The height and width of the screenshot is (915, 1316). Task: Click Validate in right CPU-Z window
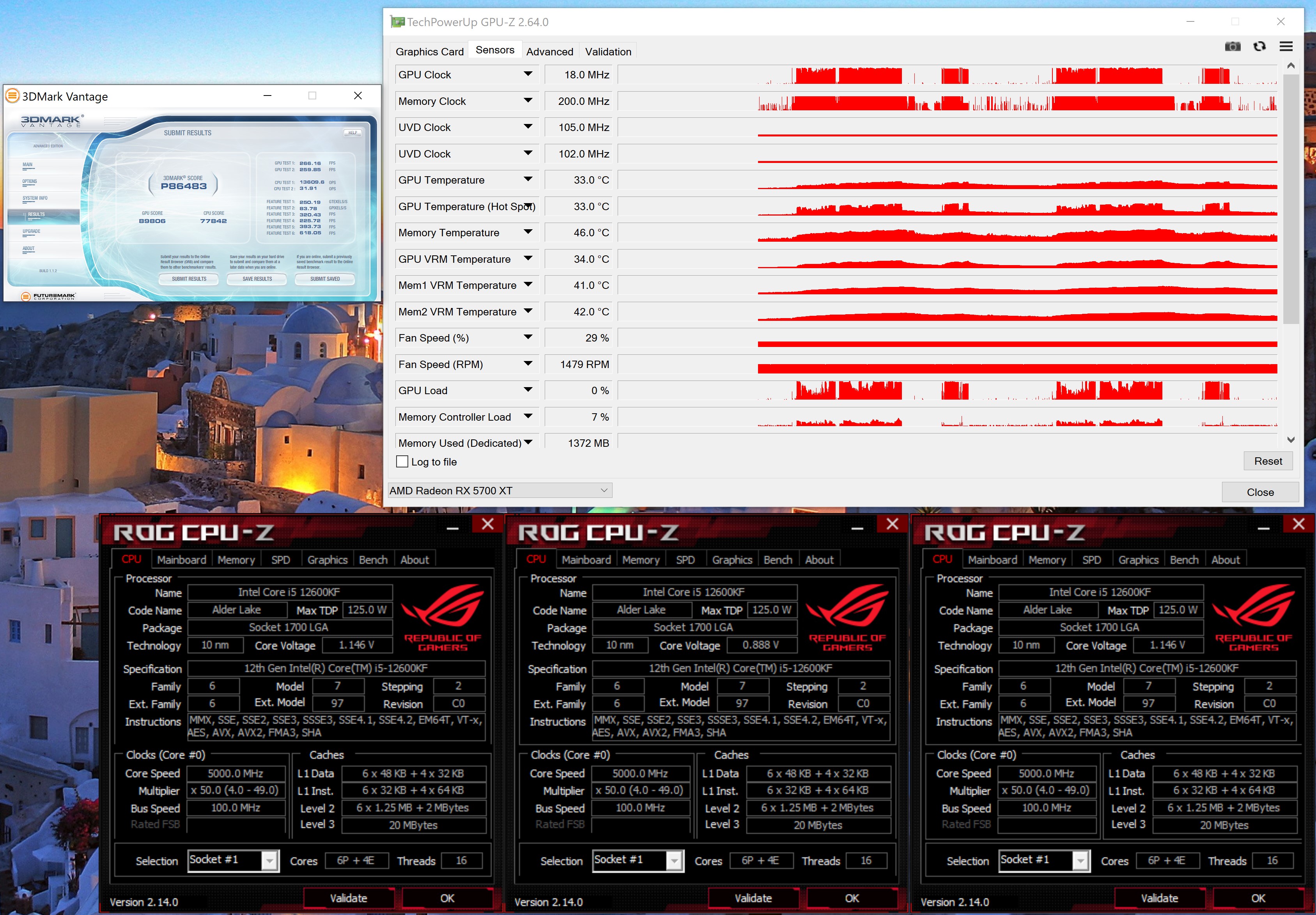[1159, 898]
